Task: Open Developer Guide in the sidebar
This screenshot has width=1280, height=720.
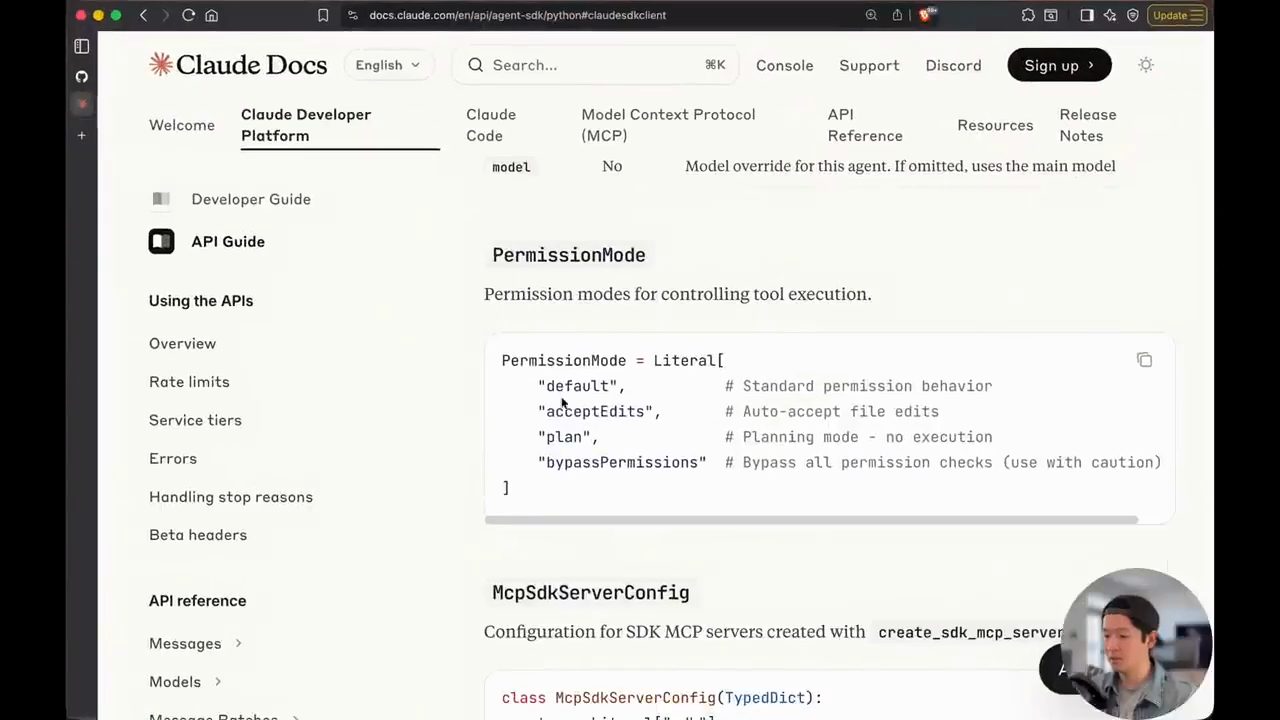Action: click(251, 199)
